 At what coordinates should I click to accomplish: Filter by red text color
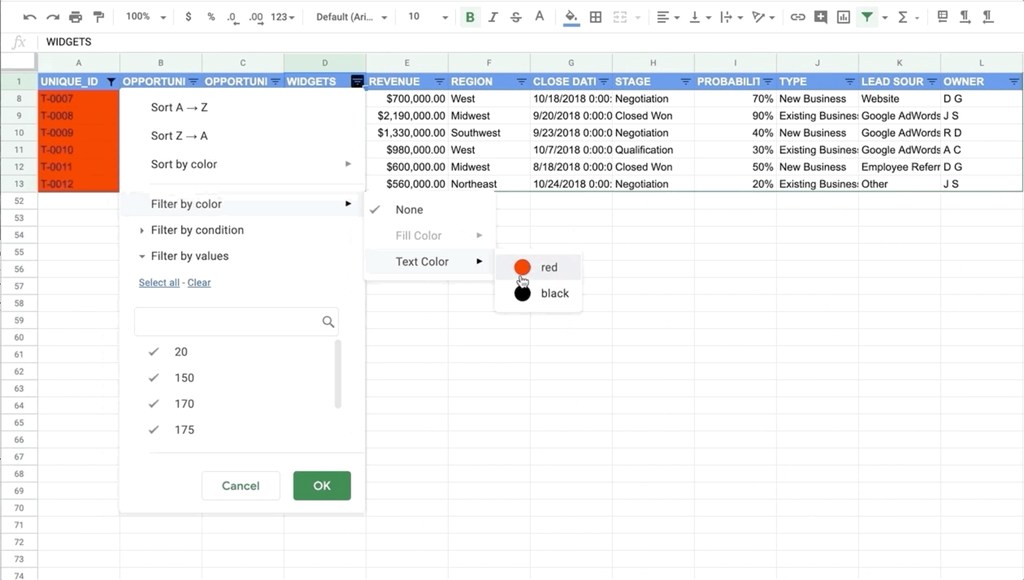tap(538, 268)
